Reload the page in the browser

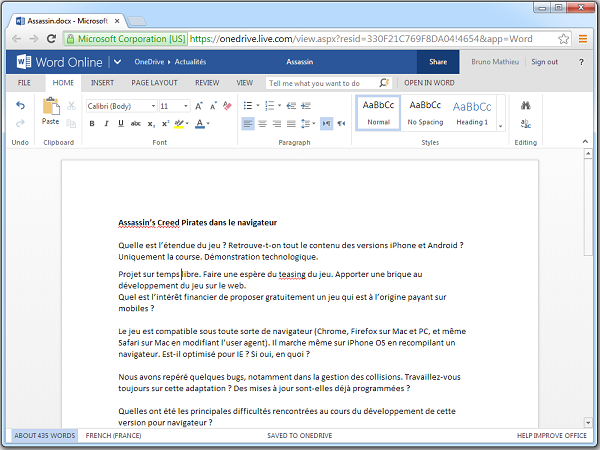point(51,39)
